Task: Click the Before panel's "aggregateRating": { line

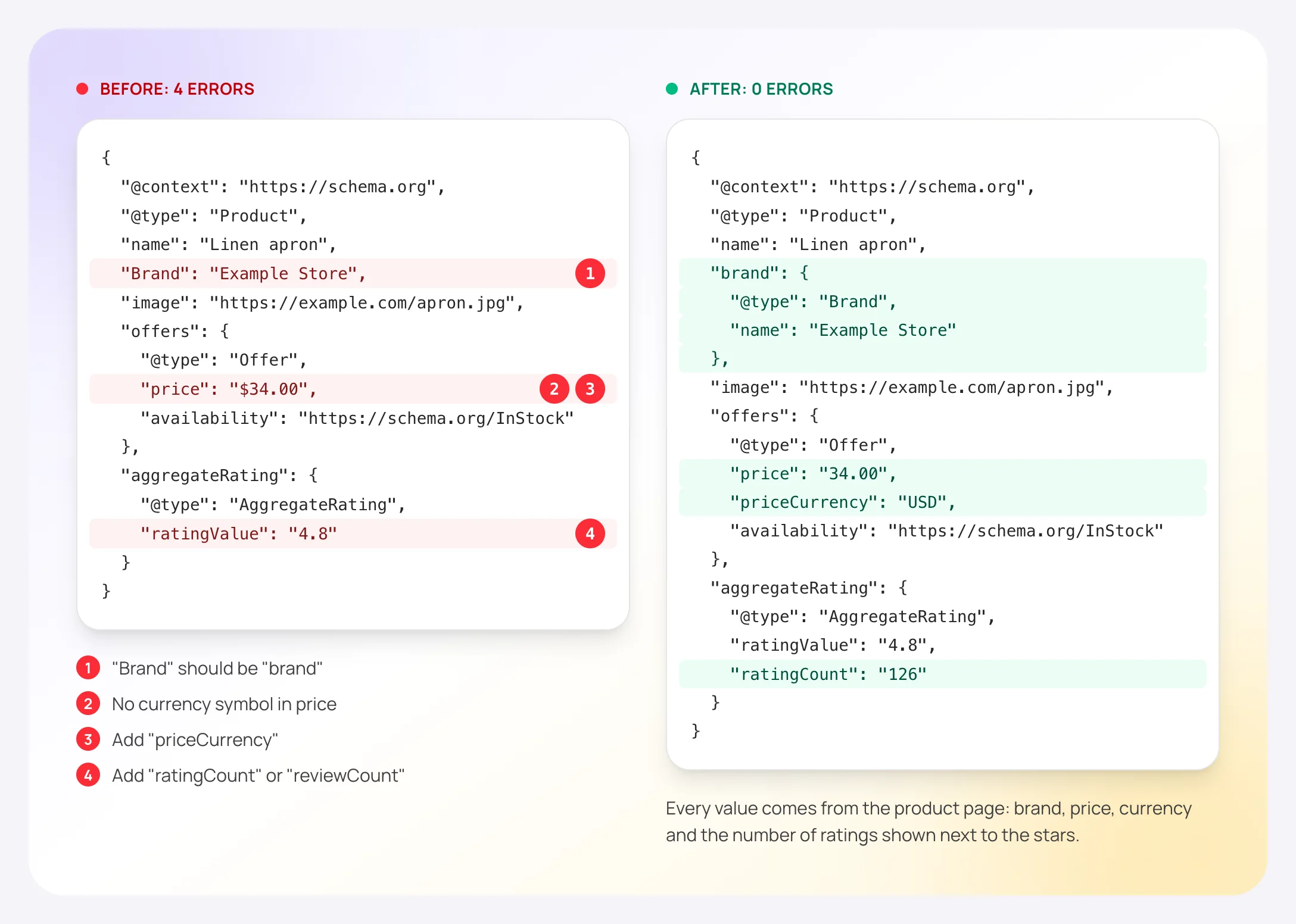Action: coord(219,476)
